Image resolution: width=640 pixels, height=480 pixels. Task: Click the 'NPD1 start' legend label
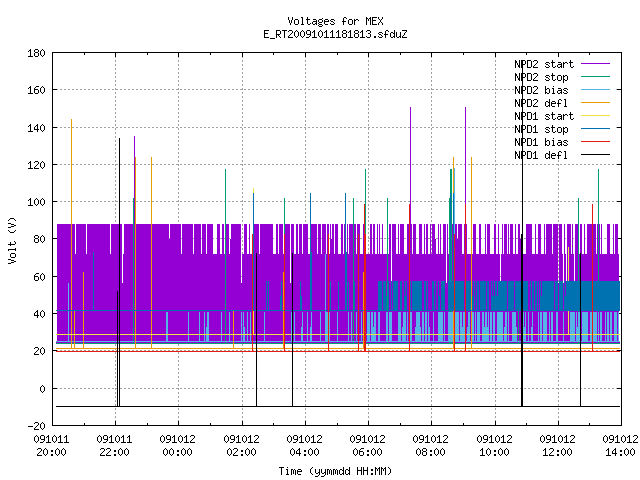(x=544, y=116)
